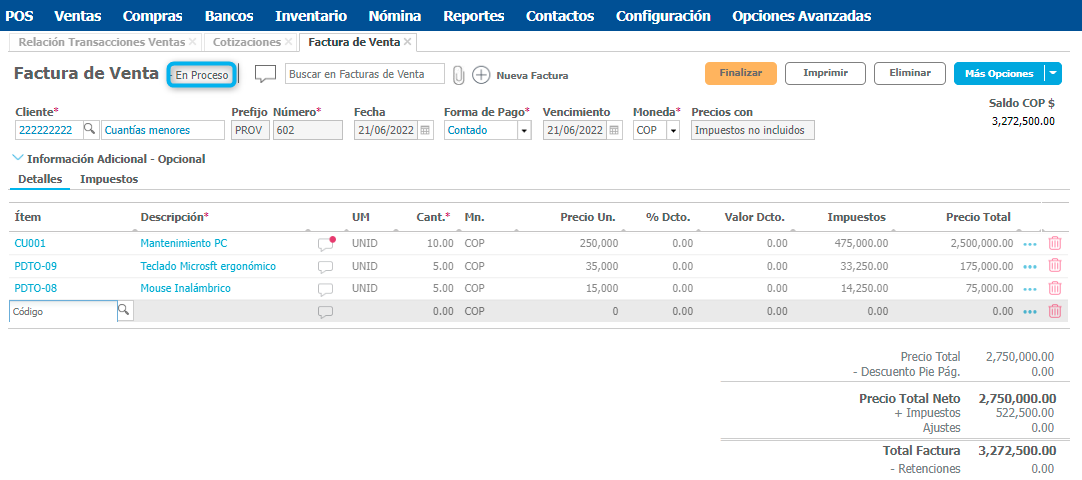The width and height of the screenshot is (1082, 480).
Task: Open the Inventario menu
Action: [x=310, y=16]
